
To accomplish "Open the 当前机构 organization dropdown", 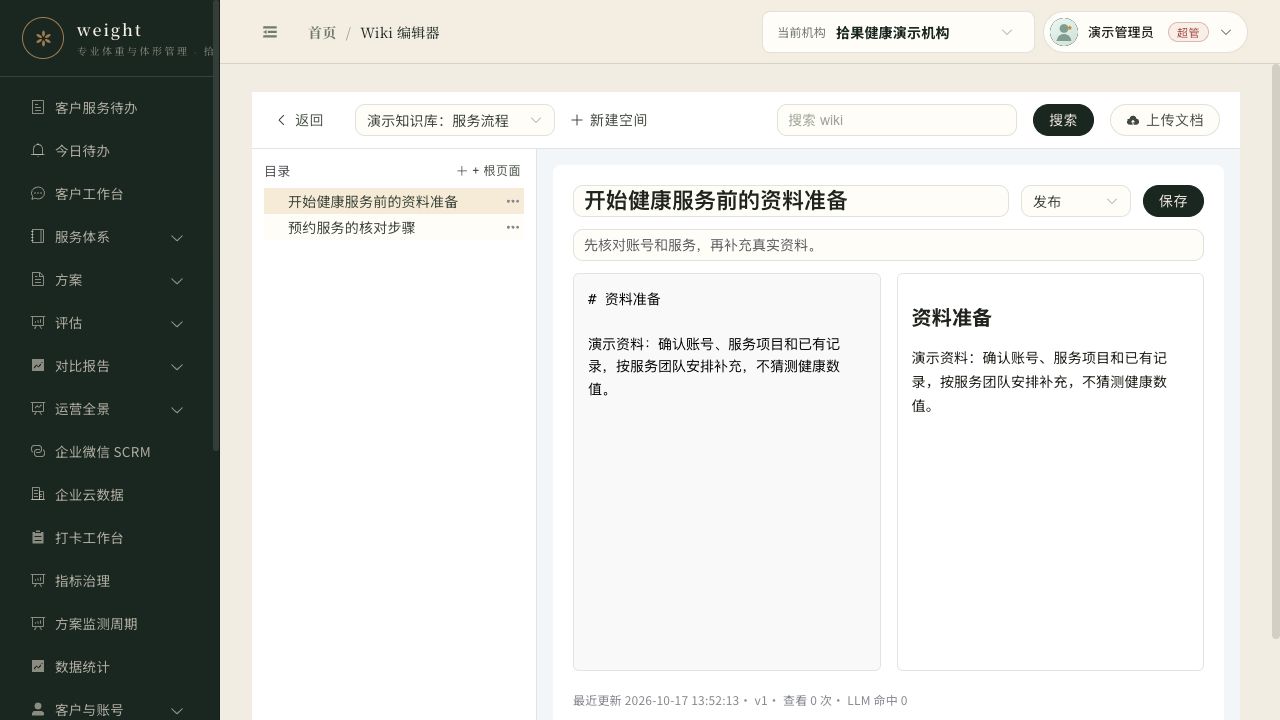I will click(898, 32).
